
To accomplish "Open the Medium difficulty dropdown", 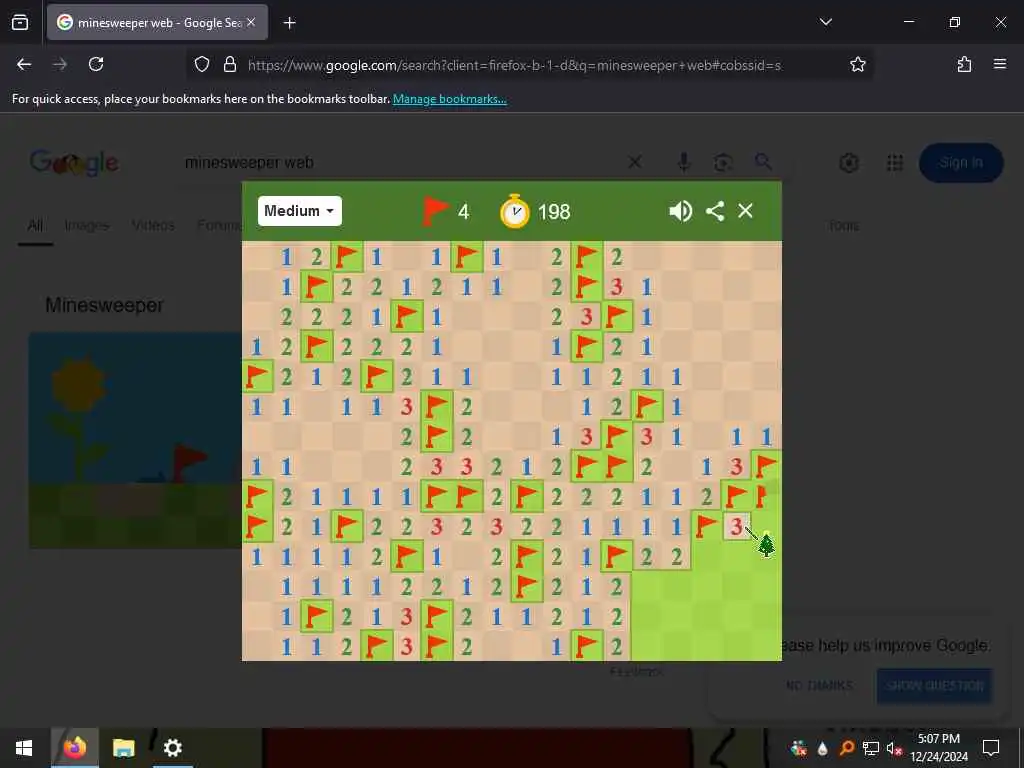I will tap(300, 211).
